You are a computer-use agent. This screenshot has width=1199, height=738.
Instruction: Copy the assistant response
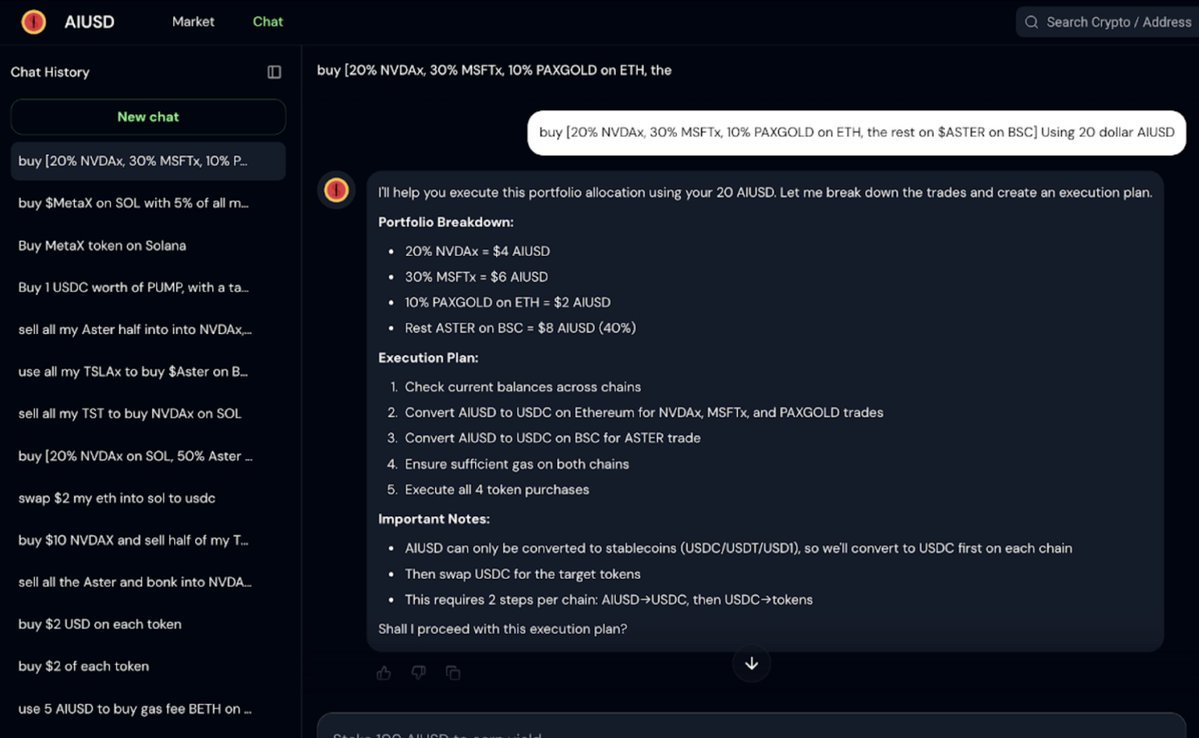453,673
